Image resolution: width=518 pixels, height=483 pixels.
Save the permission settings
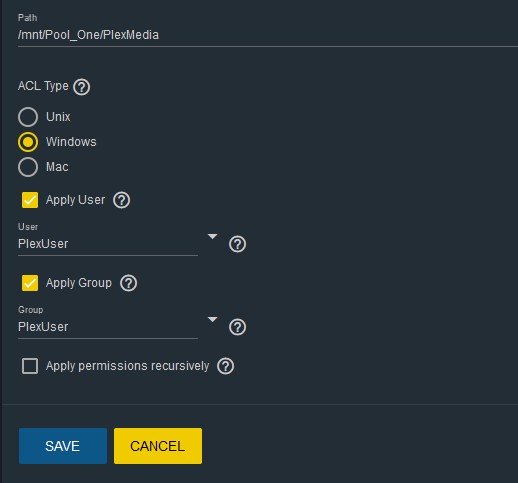[x=63, y=446]
